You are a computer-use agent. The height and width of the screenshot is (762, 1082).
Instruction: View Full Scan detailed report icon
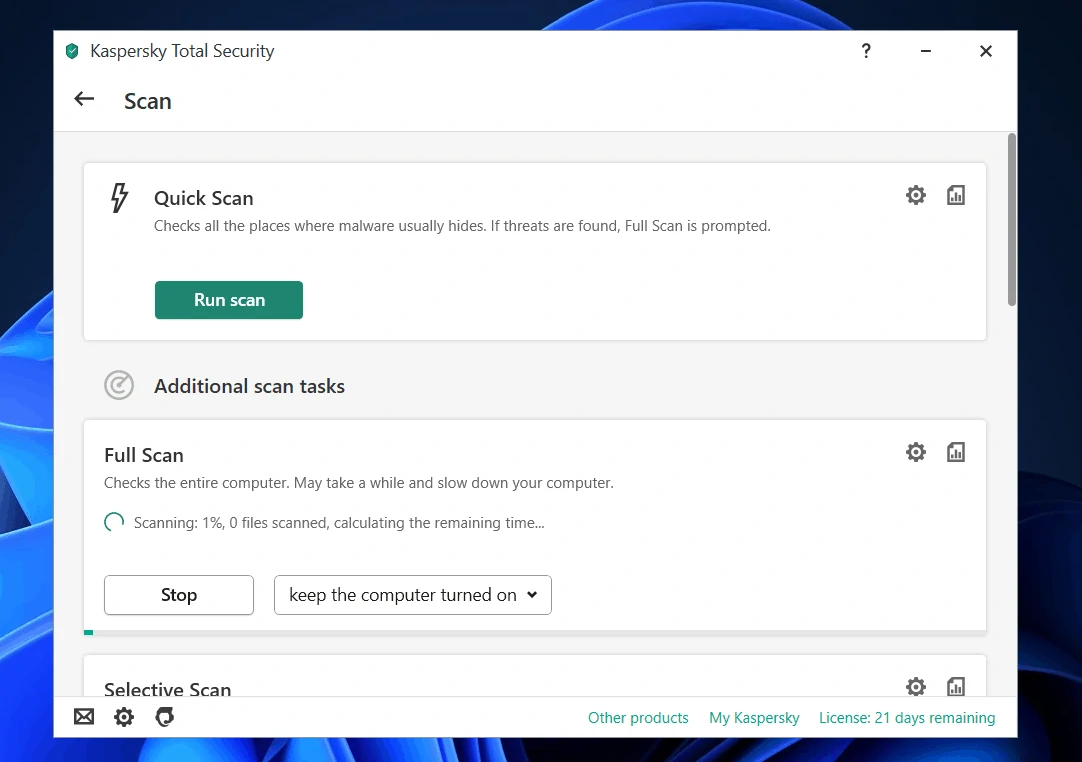[x=956, y=453]
